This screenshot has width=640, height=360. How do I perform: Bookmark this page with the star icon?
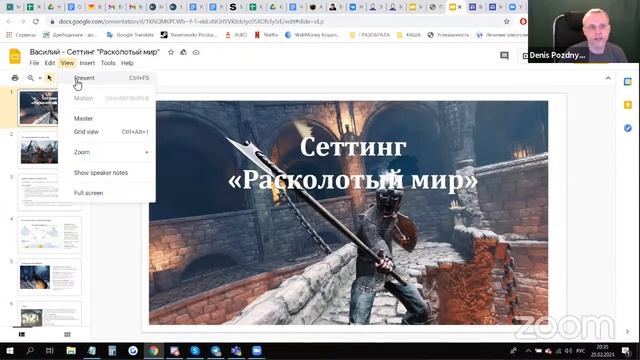tap(507, 21)
